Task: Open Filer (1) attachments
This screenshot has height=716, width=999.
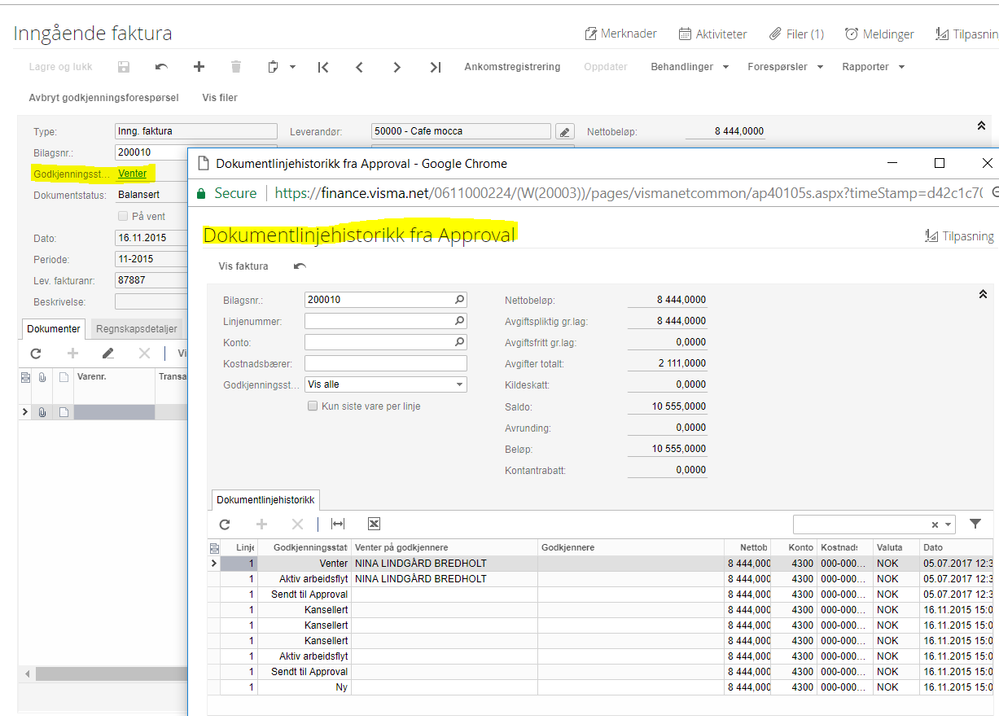Action: [796, 34]
